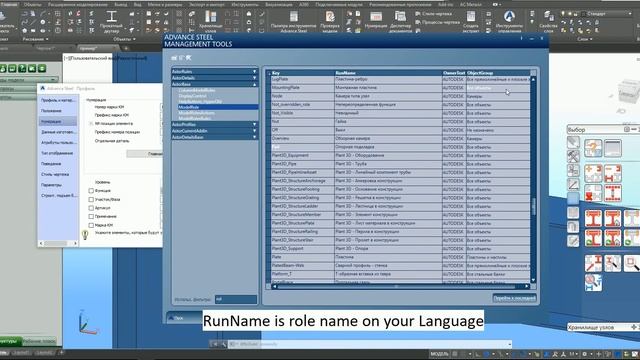Click the red-marked beam icon in Выбор palette
Image resolution: width=640 pixels, height=360 pixels.
click(593, 193)
